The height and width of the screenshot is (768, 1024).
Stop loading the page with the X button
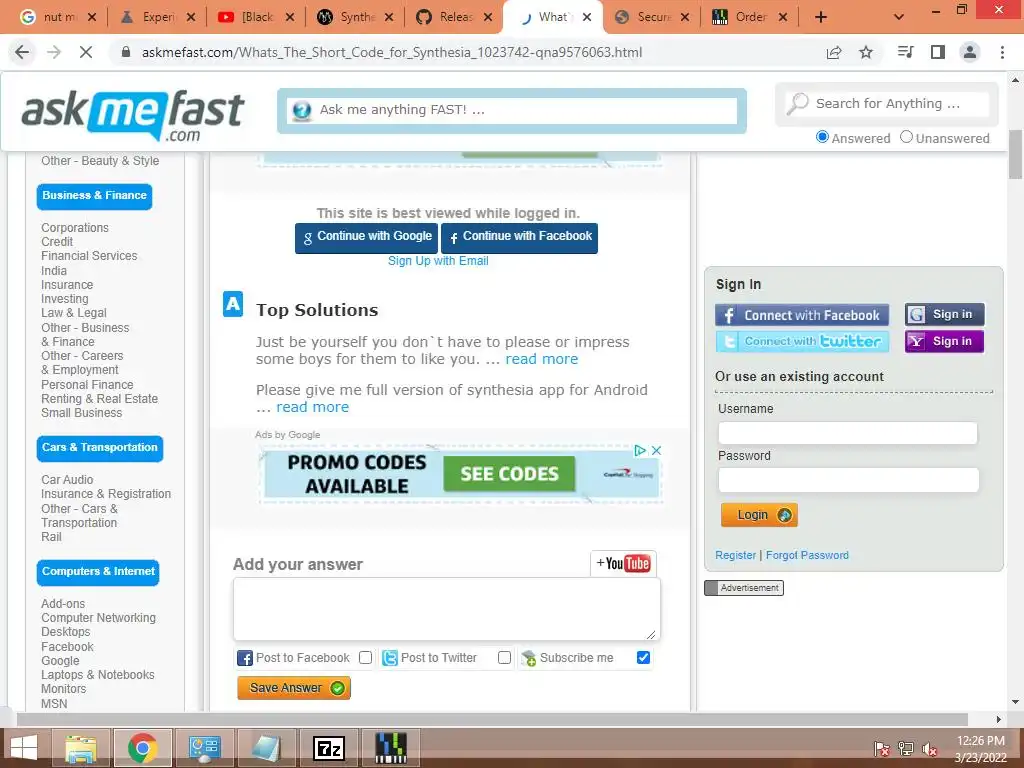coord(86,52)
